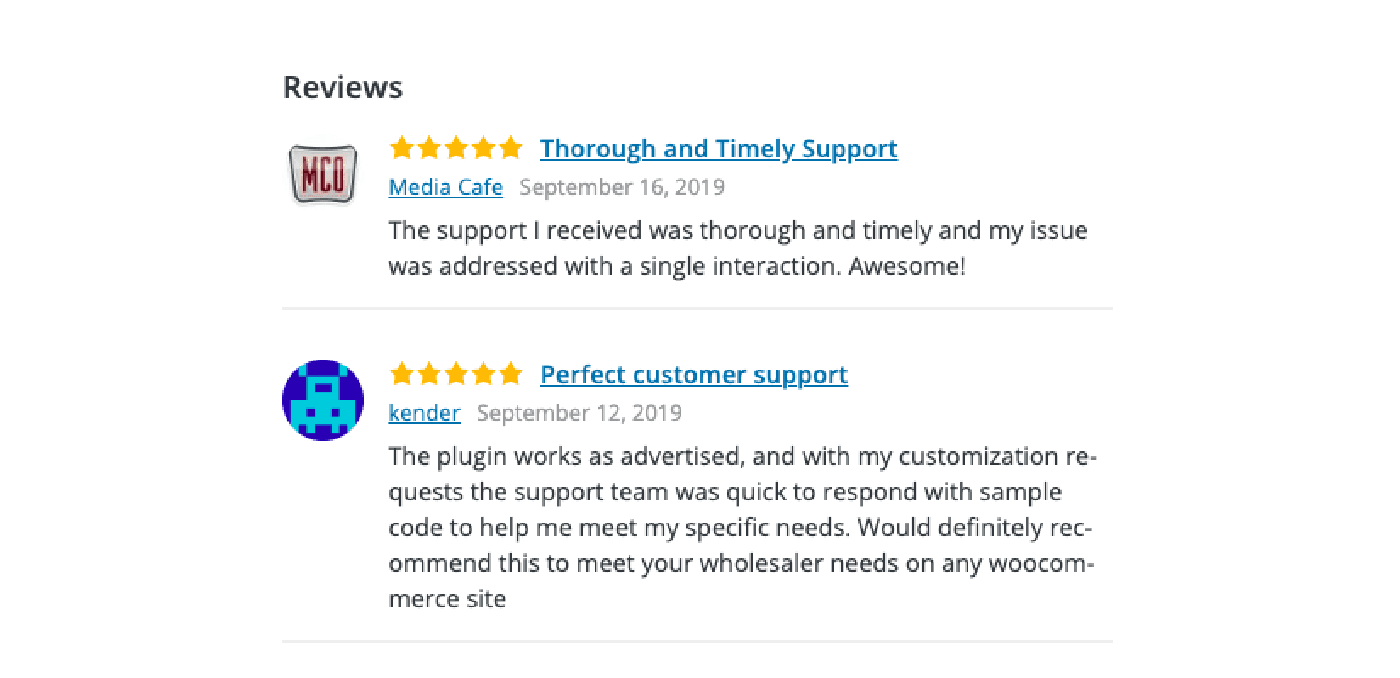Click the first star on the bottom review
1400x678 pixels.
(x=402, y=374)
